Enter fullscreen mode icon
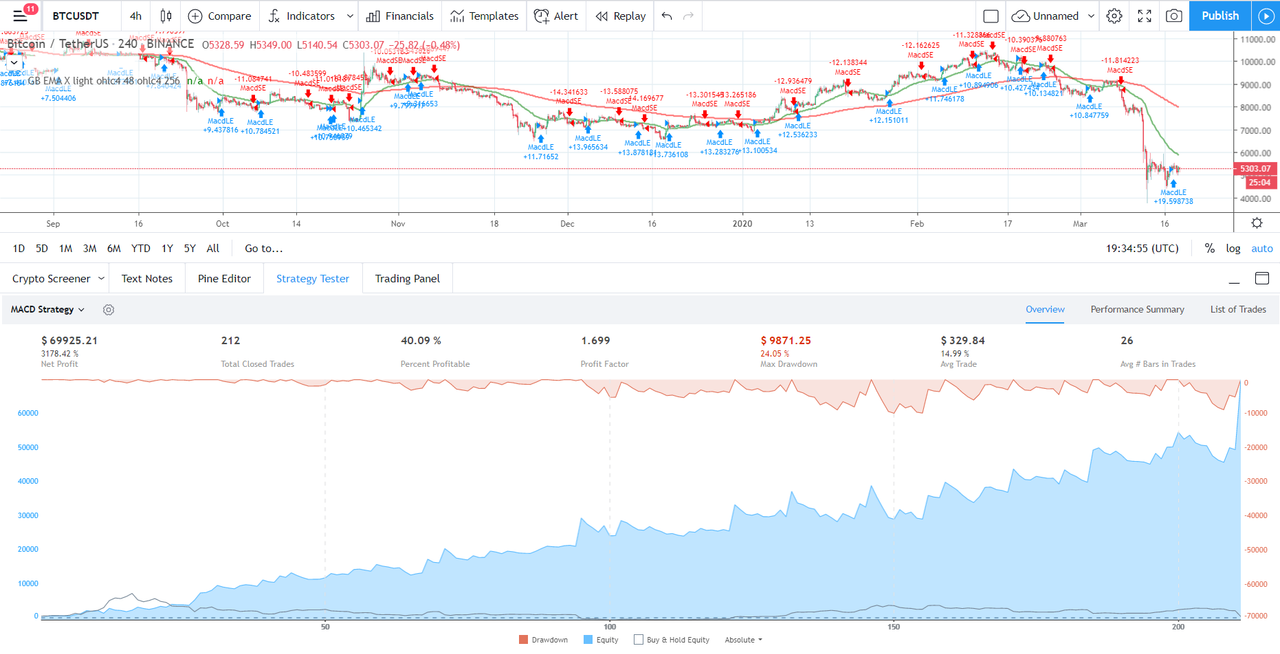The height and width of the screenshot is (654, 1280). (x=1144, y=16)
